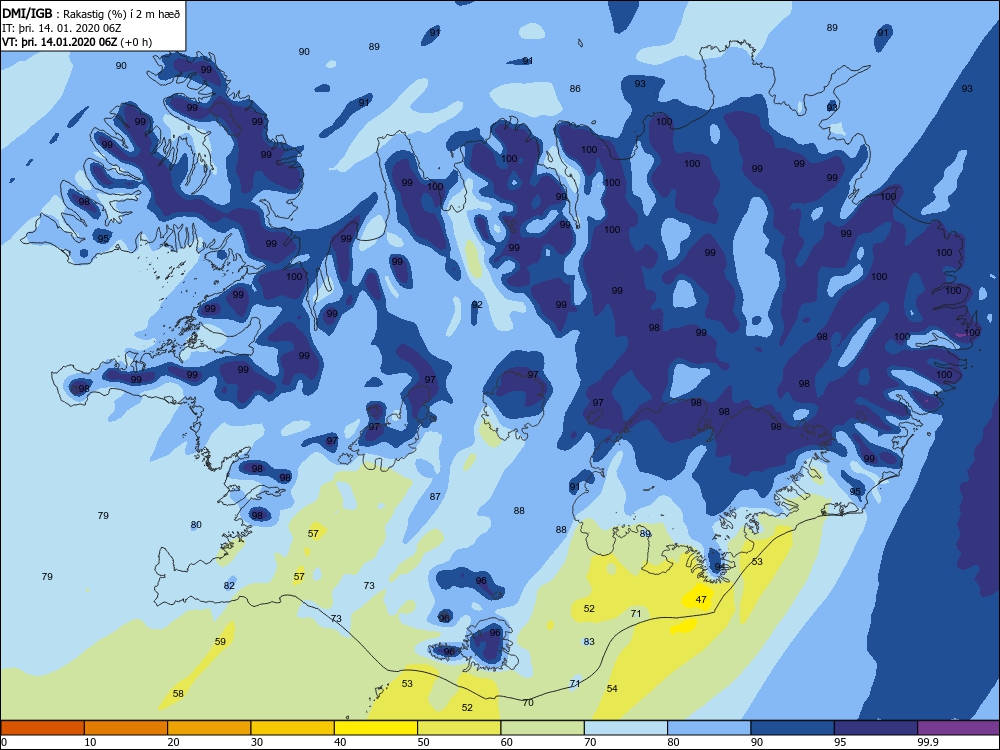Click the 'VT: þri. 14.01.2020 06Z (+0 h)' line
The height and width of the screenshot is (750, 1000).
click(77, 42)
